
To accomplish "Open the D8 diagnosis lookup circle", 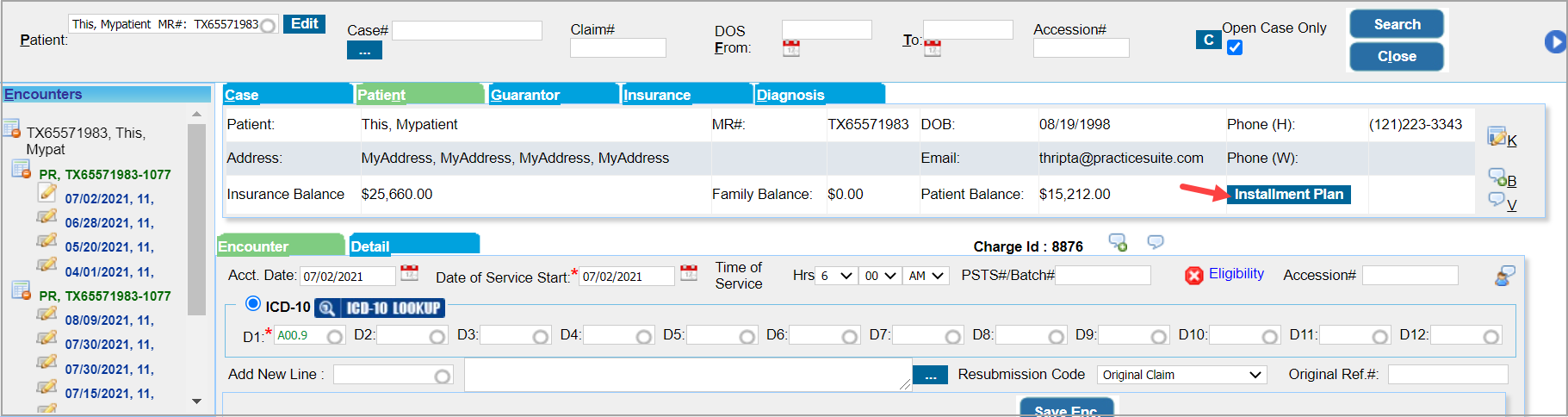I will point(1057,337).
